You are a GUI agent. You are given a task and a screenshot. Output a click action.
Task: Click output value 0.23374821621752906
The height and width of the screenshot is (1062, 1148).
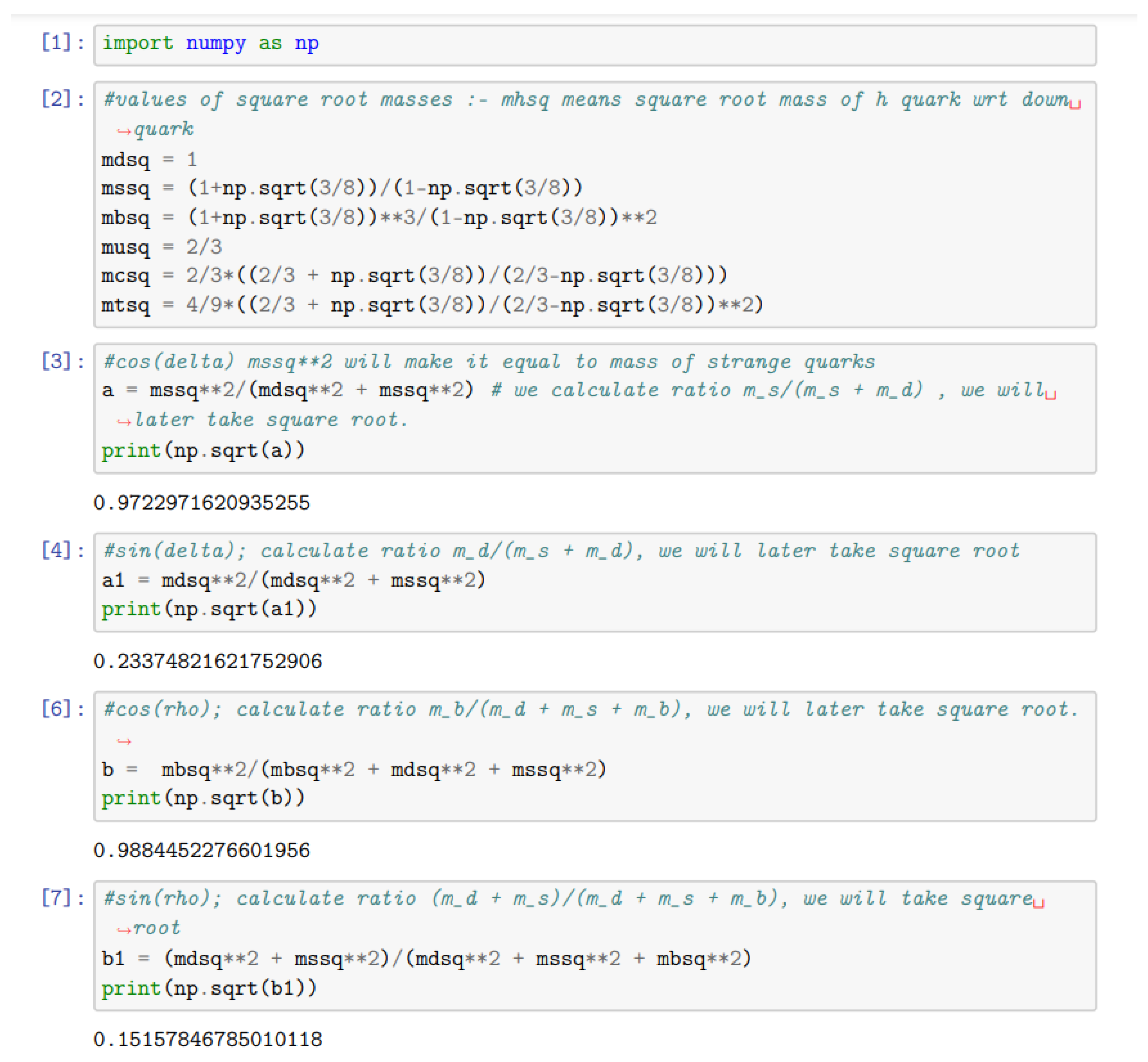(208, 661)
